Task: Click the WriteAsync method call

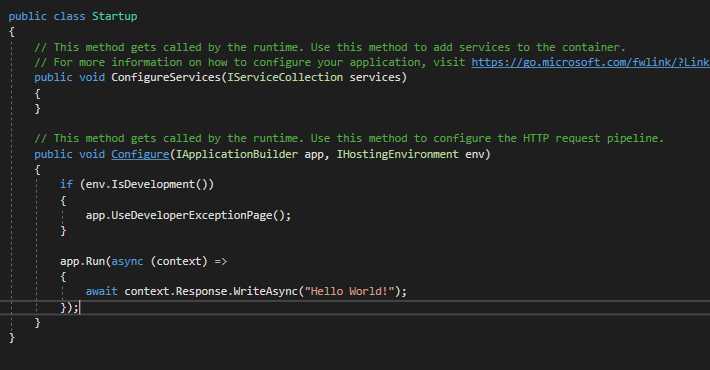Action: tap(265, 291)
